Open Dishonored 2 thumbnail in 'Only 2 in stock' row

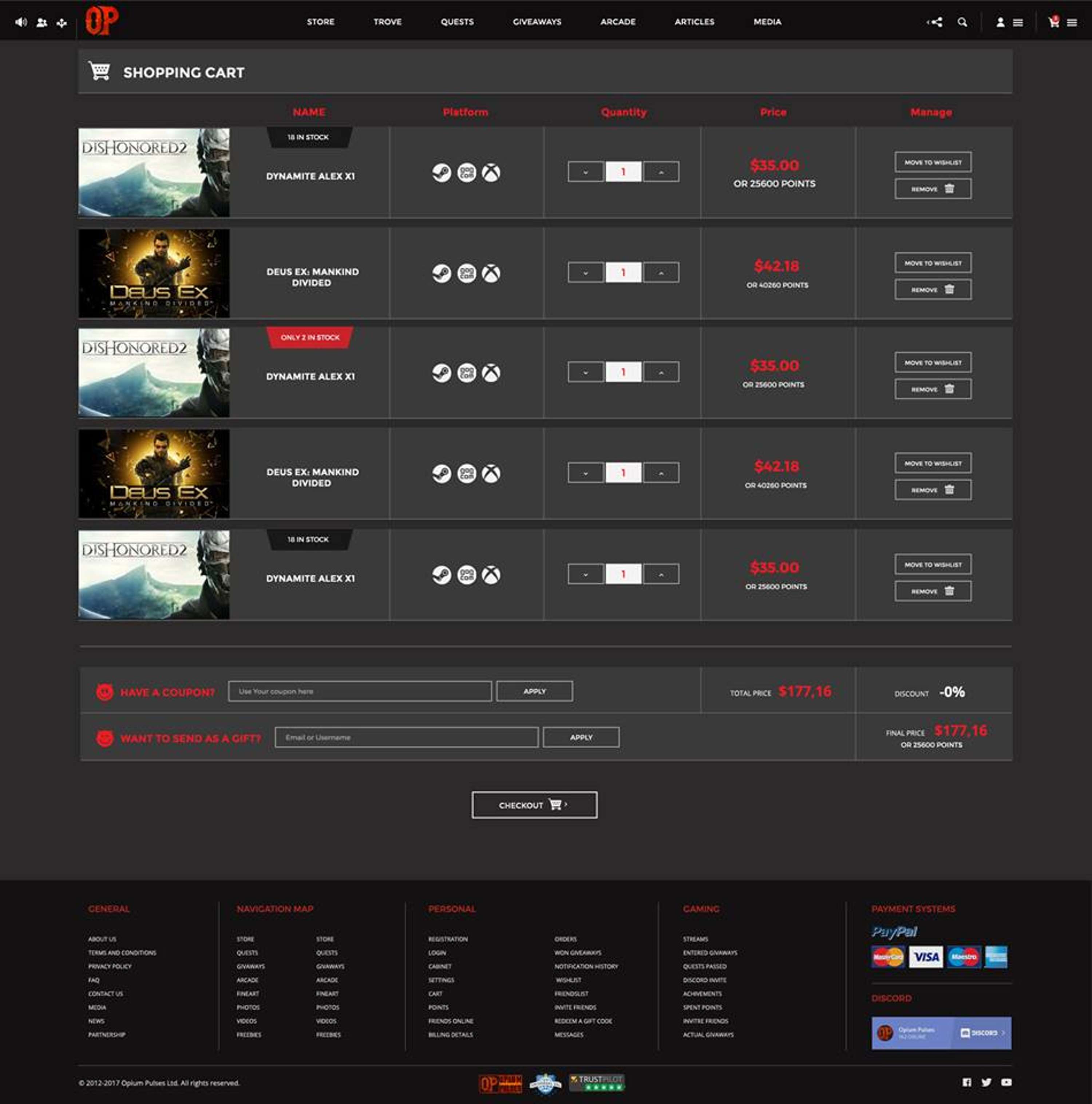[154, 372]
